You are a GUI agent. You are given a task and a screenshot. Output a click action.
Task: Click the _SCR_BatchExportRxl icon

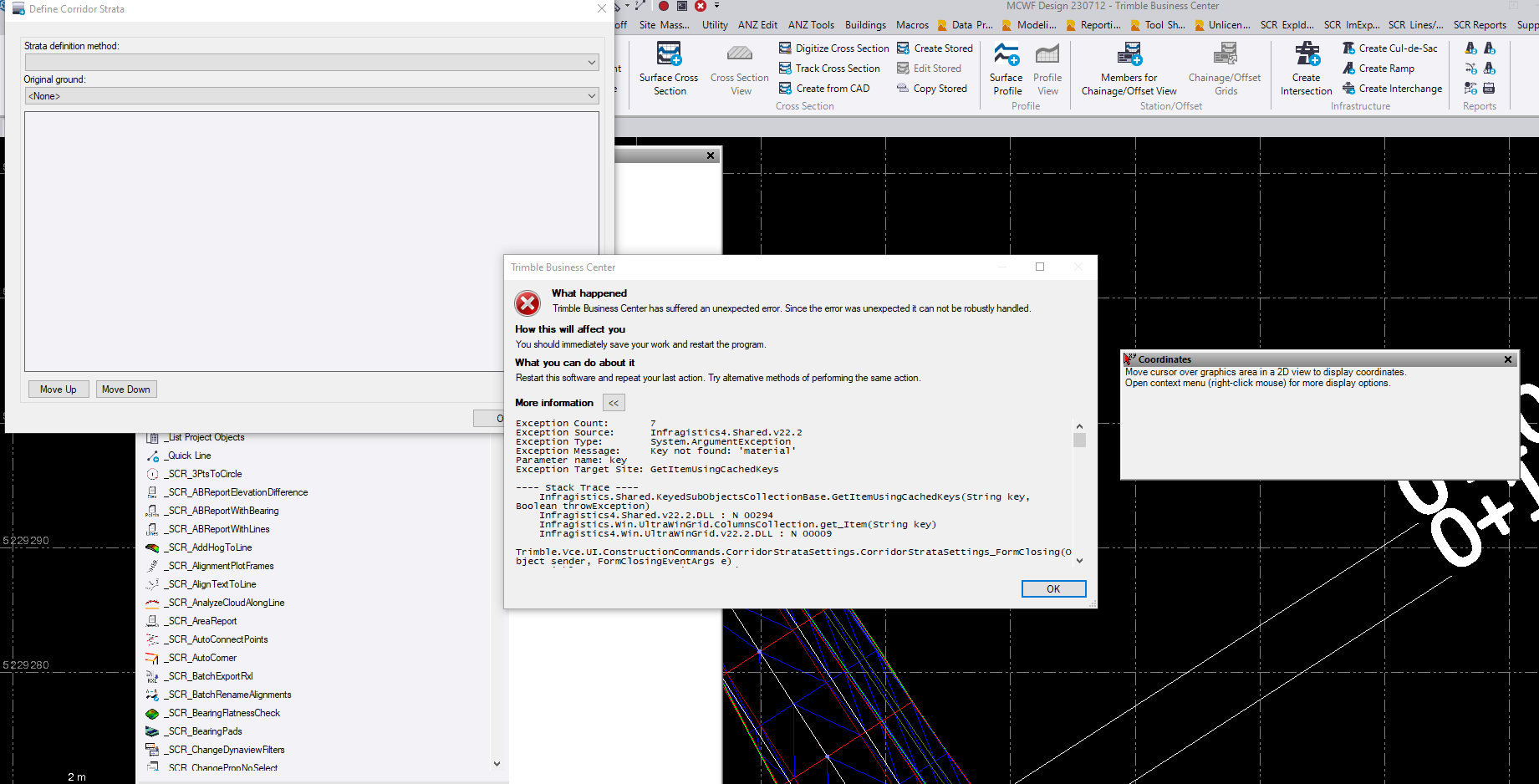click(152, 676)
